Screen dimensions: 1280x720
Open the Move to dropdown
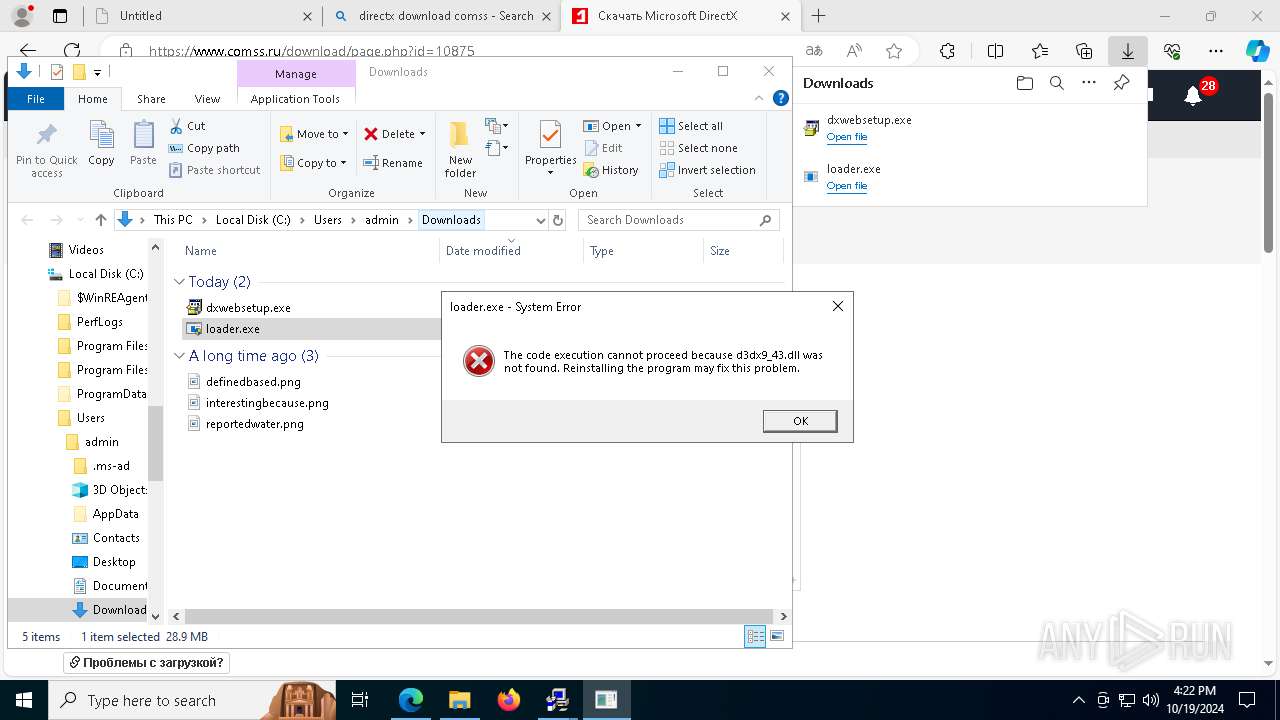(314, 134)
